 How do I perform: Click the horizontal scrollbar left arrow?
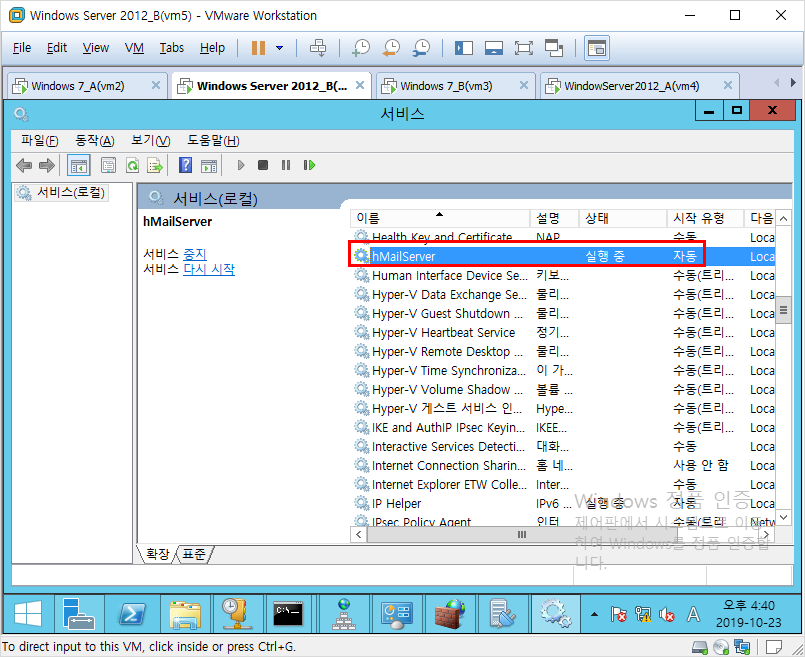click(x=359, y=534)
